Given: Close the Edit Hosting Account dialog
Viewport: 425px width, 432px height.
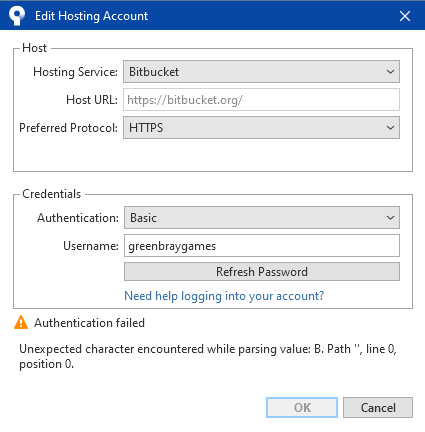Looking at the screenshot, I should 405,16.
